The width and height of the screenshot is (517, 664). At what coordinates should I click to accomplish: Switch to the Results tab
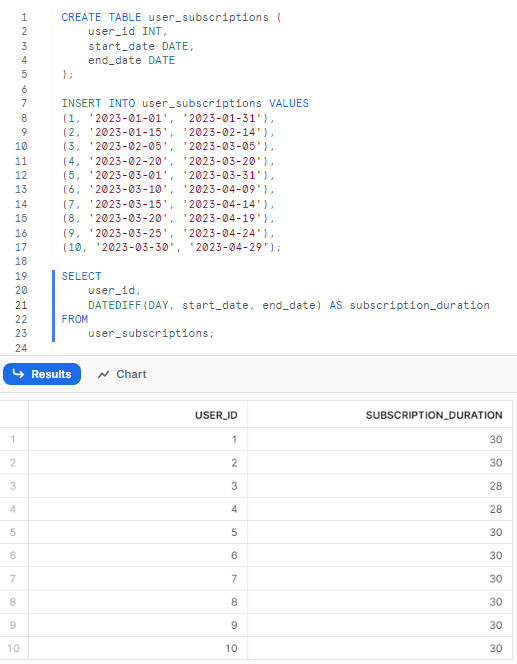click(42, 374)
